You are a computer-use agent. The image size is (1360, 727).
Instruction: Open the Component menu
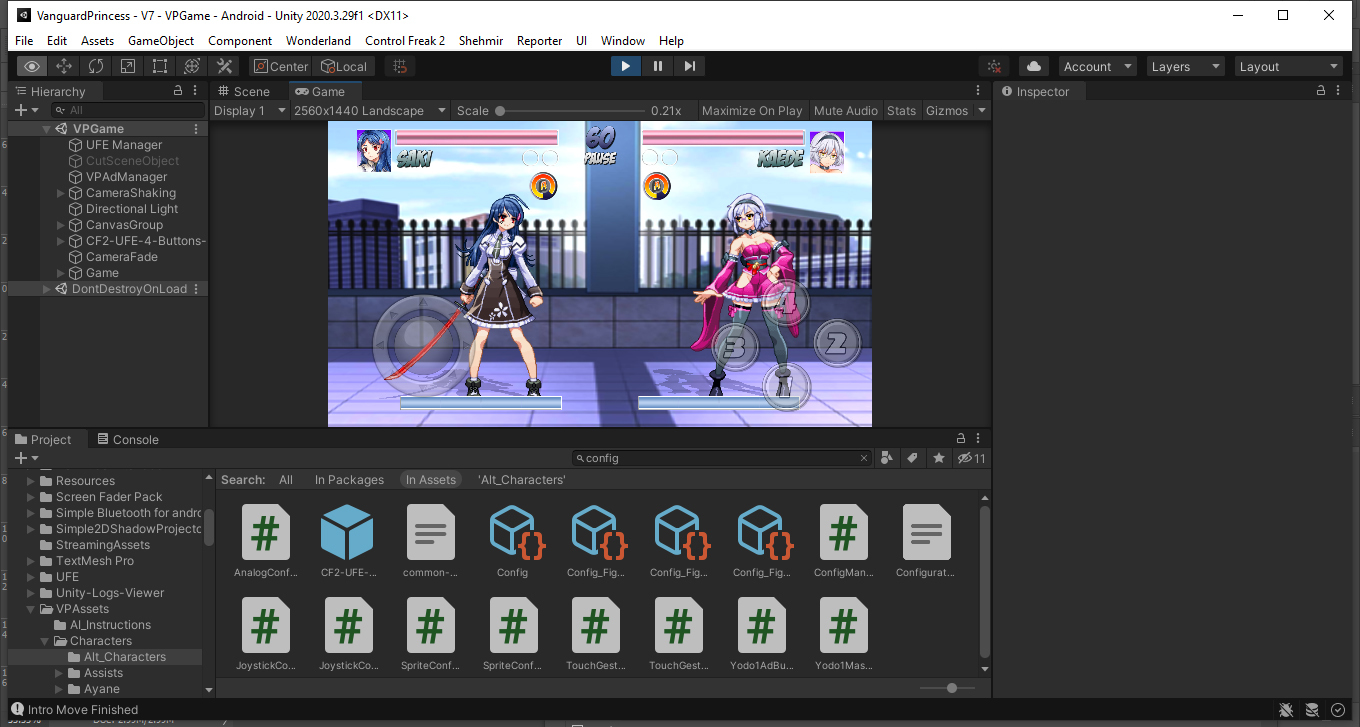click(x=240, y=40)
